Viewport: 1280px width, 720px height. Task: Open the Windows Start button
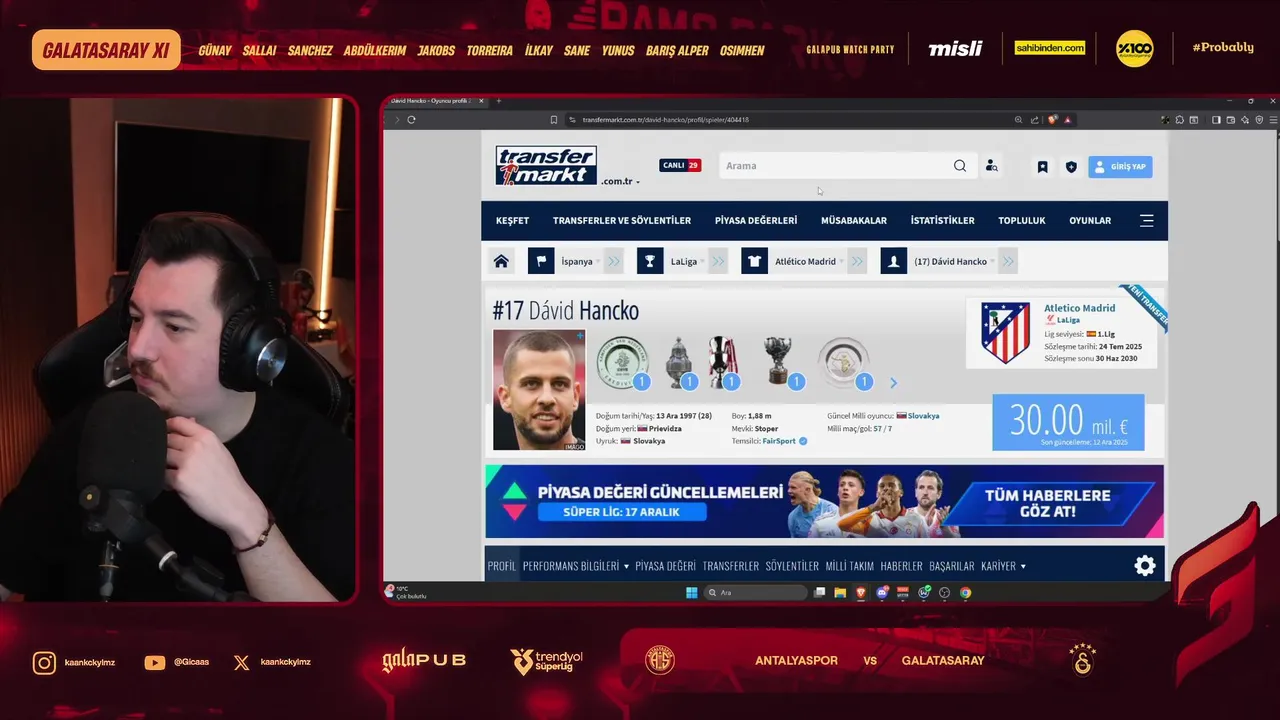pos(691,592)
